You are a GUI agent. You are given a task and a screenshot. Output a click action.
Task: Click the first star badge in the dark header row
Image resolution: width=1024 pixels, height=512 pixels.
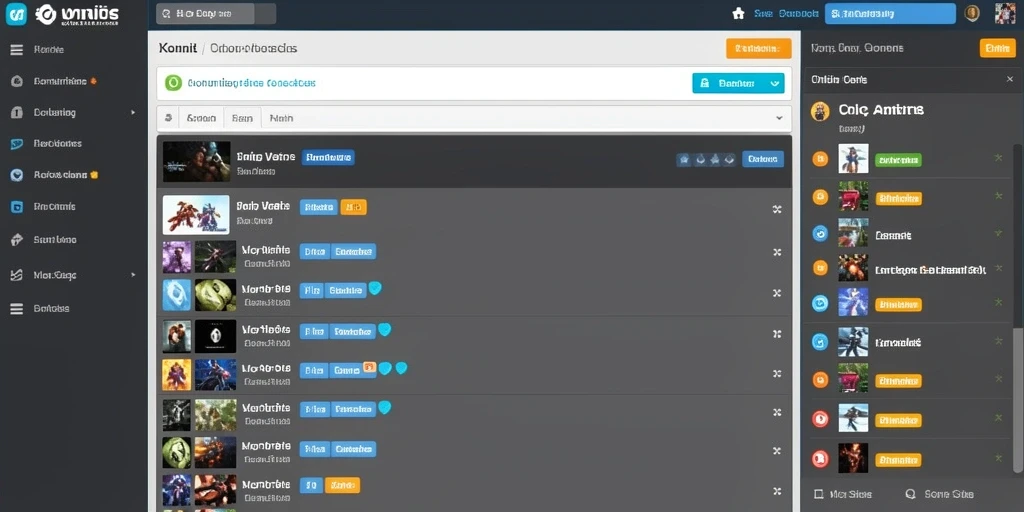tap(684, 159)
